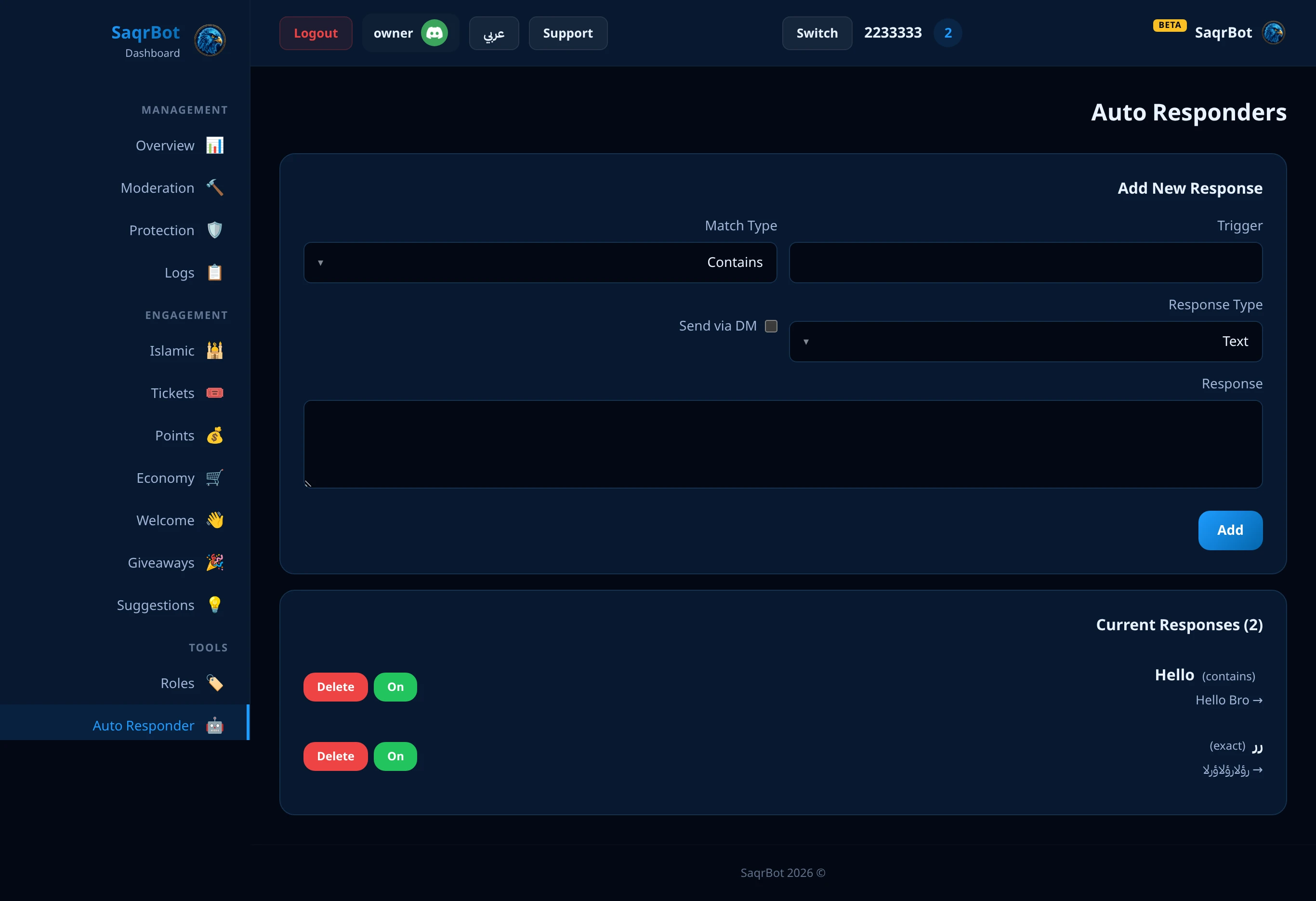Image resolution: width=1316 pixels, height=901 pixels.
Task: Enable the Send via DM checkbox
Action: pos(771,326)
